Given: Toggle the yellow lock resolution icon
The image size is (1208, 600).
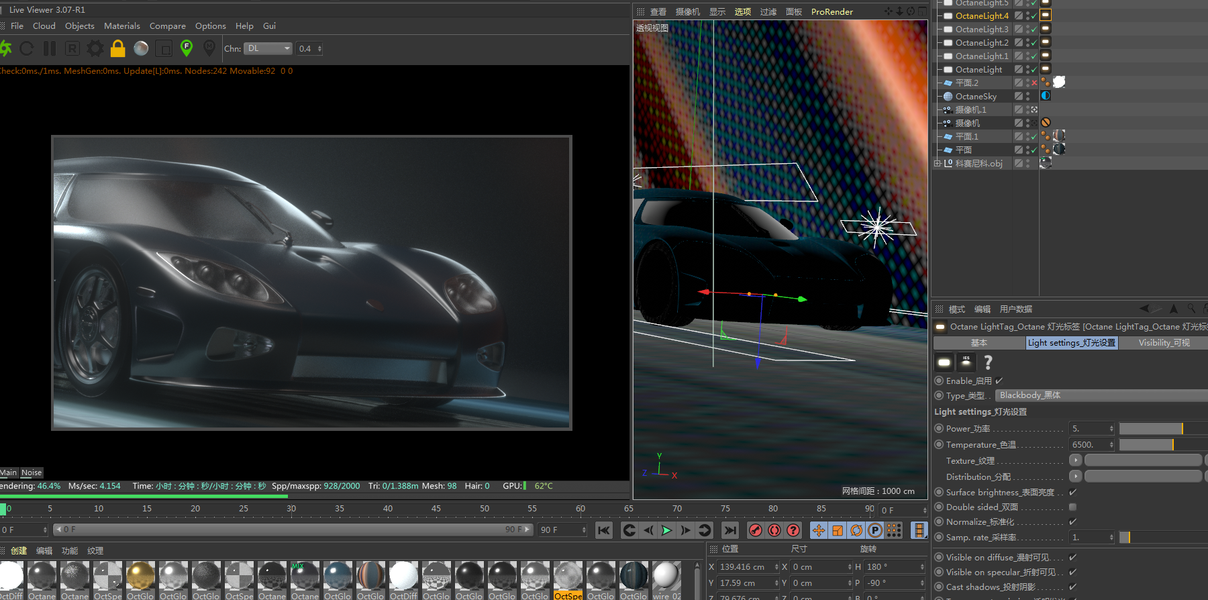Looking at the screenshot, I should (118, 48).
